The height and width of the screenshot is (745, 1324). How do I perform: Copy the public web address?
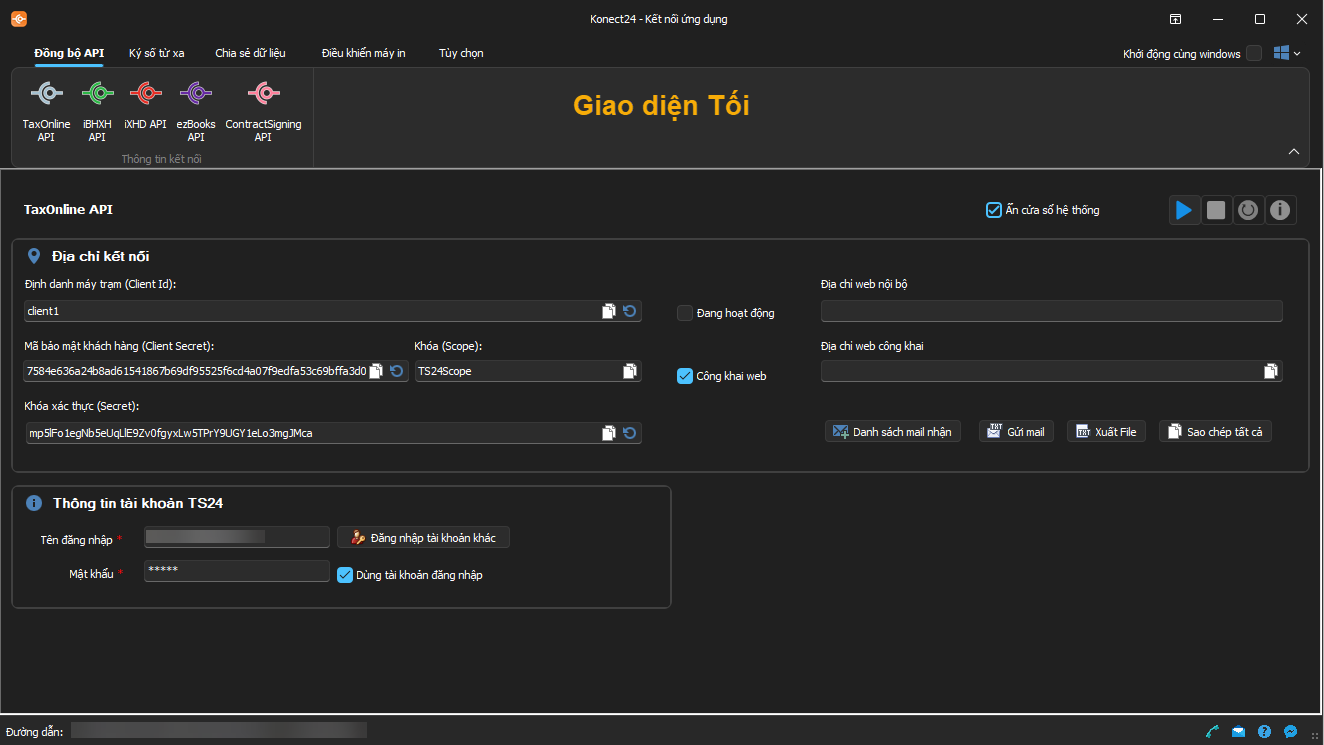tap(1271, 371)
